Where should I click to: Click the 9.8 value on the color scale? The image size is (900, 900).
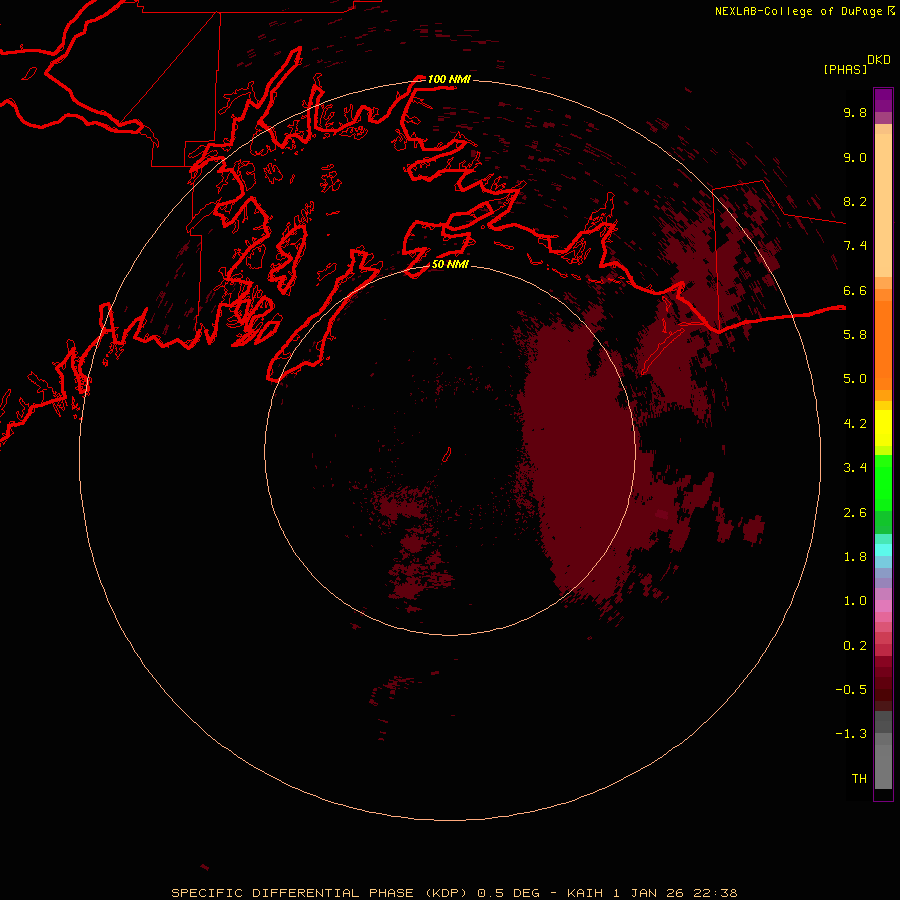pyautogui.click(x=855, y=112)
